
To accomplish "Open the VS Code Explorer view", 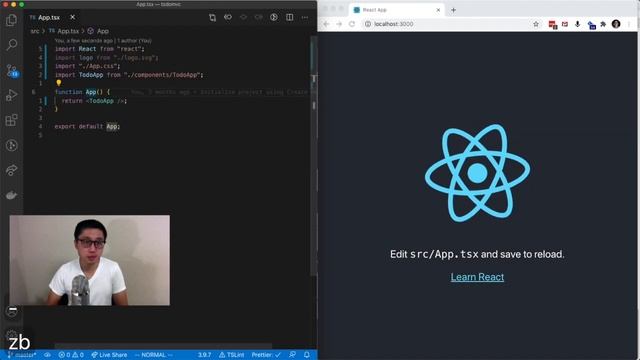I will (11, 20).
